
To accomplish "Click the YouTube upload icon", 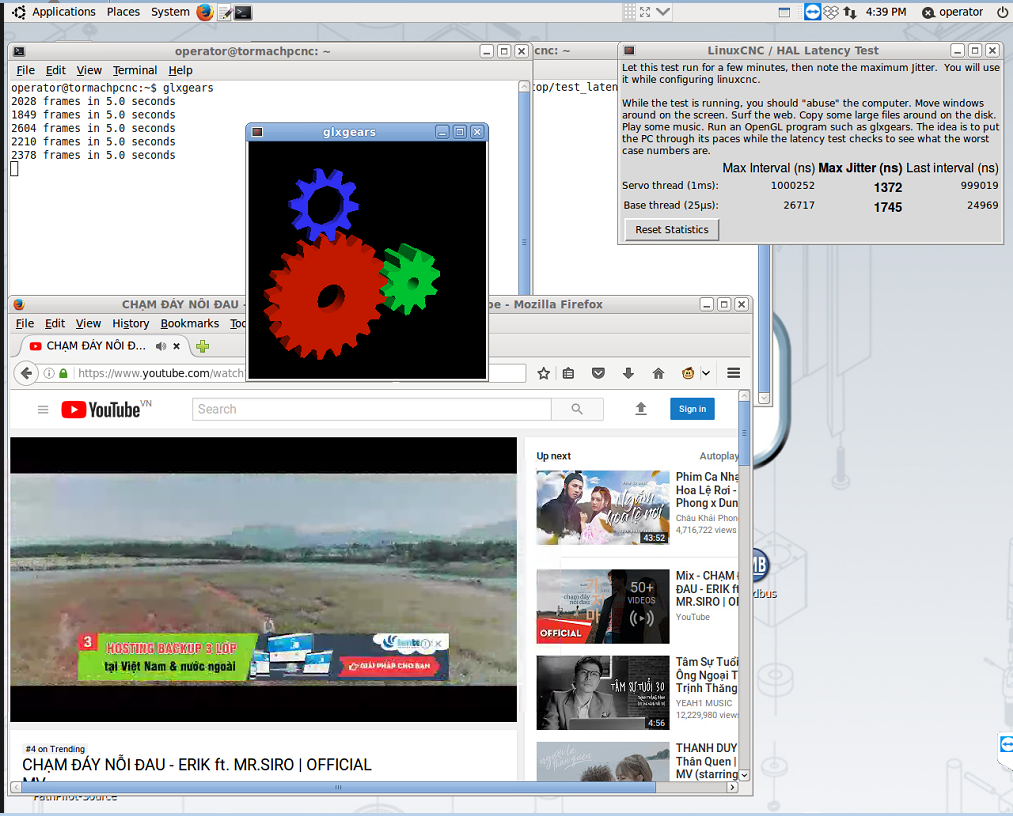I will pos(641,408).
